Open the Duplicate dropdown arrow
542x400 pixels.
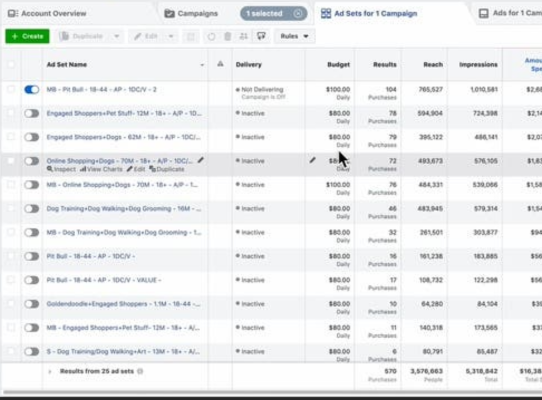coord(116,36)
